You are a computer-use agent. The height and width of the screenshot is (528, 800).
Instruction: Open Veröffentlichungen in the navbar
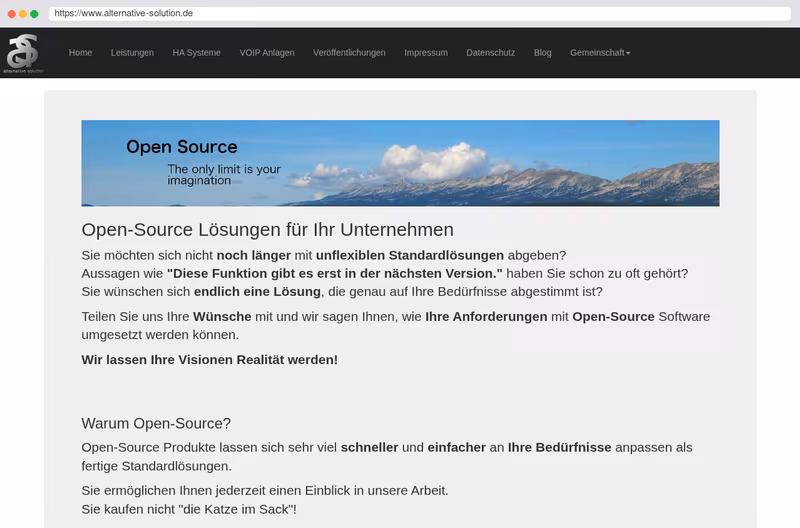[x=349, y=53]
